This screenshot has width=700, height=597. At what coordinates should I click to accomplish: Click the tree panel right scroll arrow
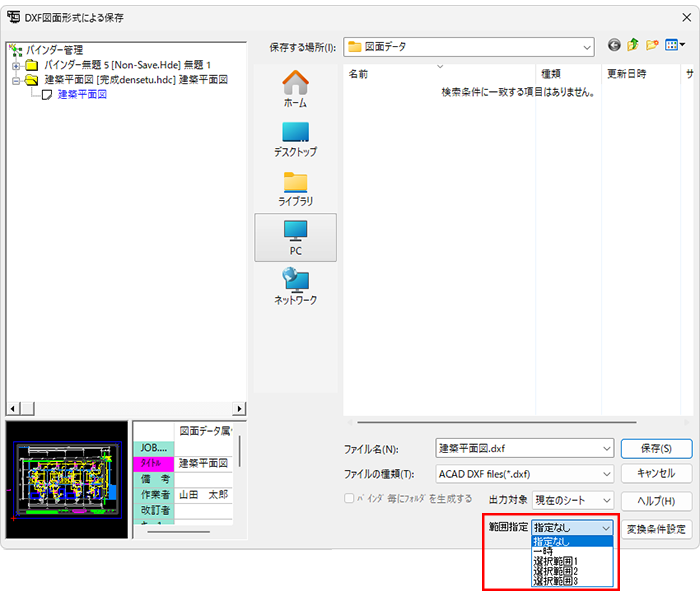tap(240, 409)
